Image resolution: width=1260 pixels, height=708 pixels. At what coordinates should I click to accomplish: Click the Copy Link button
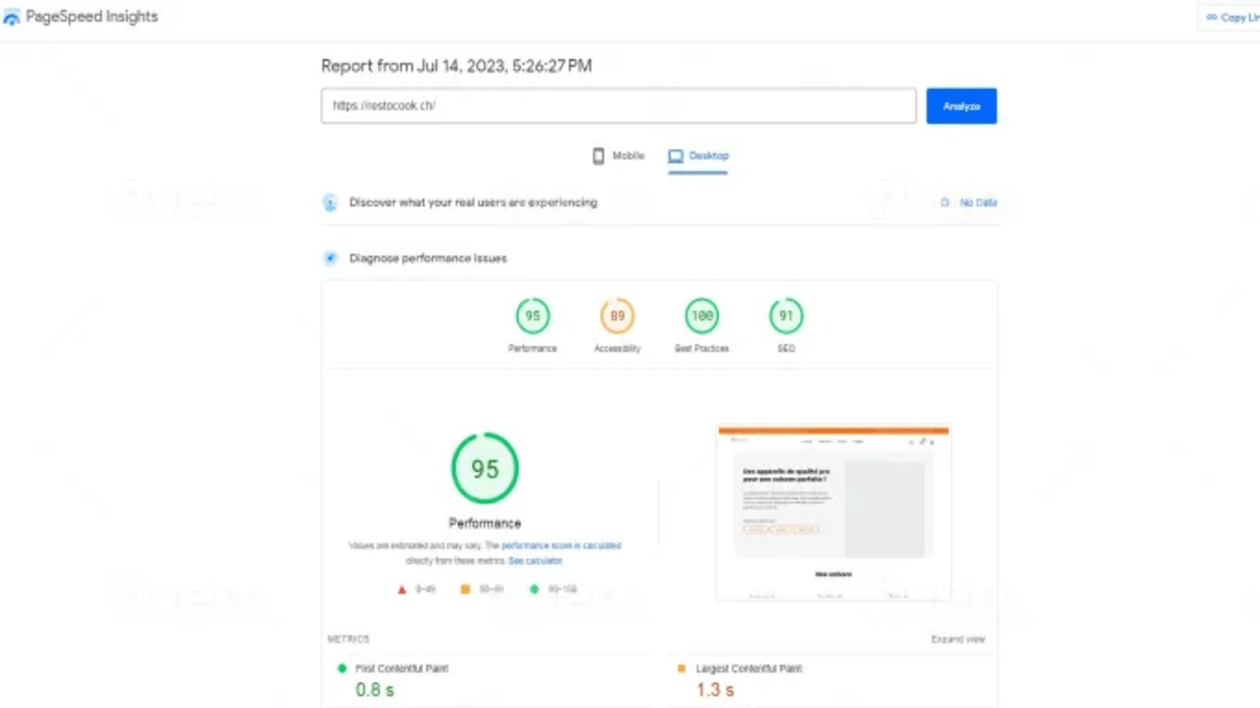[1232, 18]
